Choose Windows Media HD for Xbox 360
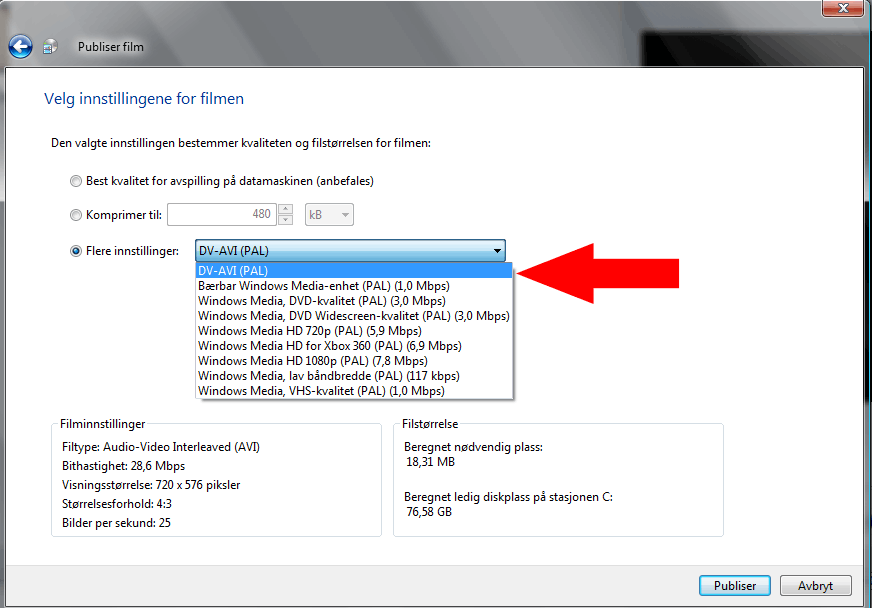Screen dimensions: 872x608 354,346
